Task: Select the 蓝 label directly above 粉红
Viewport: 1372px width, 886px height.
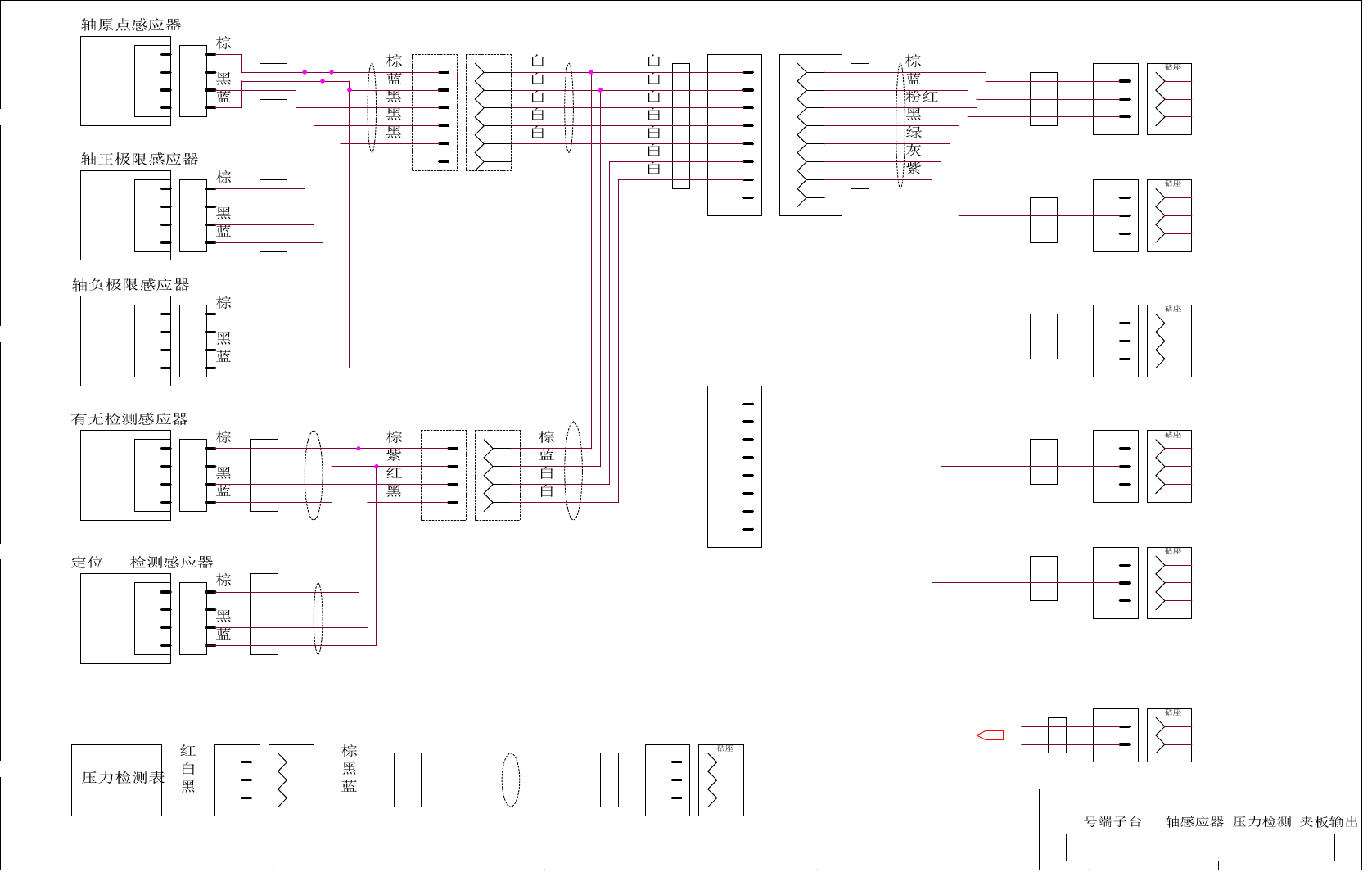Action: tap(914, 79)
